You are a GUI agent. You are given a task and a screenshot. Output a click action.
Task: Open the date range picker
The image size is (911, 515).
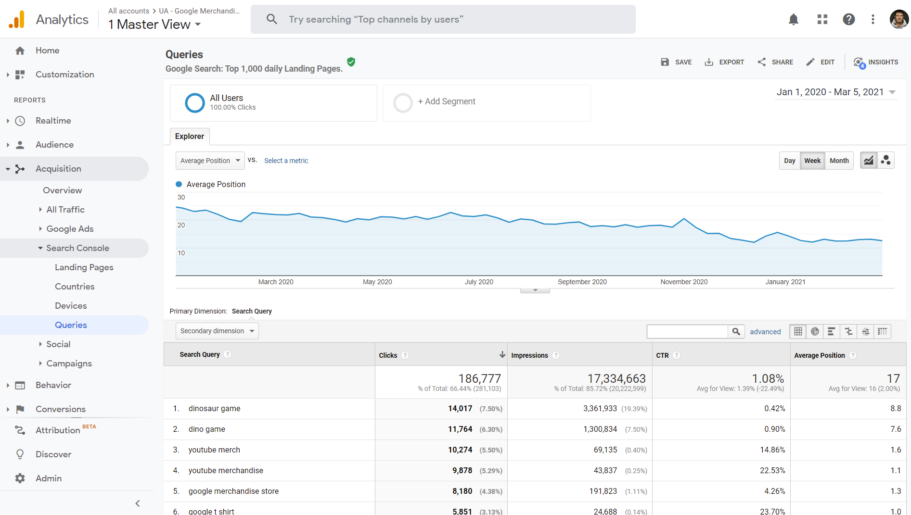836,92
